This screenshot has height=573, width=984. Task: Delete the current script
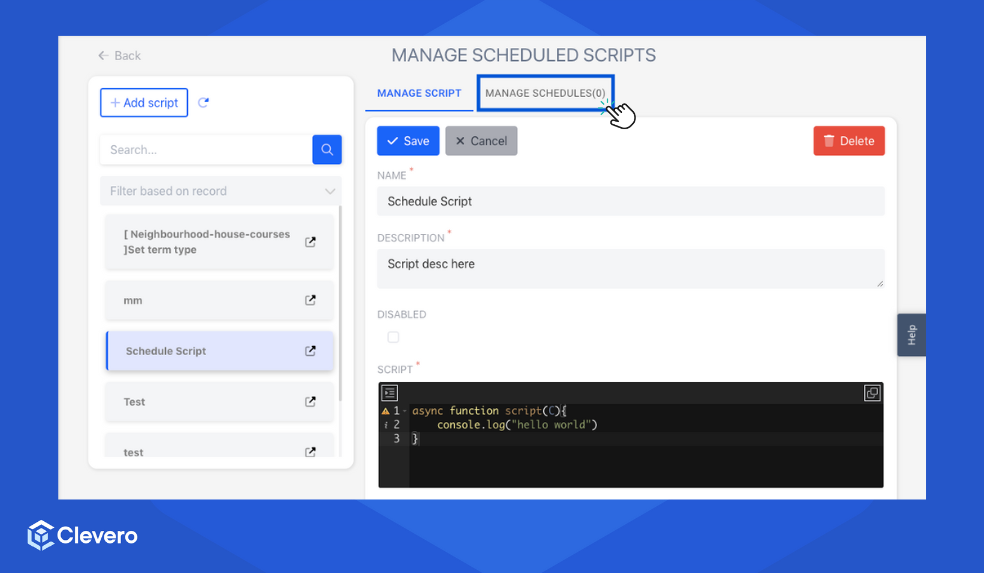(x=849, y=141)
